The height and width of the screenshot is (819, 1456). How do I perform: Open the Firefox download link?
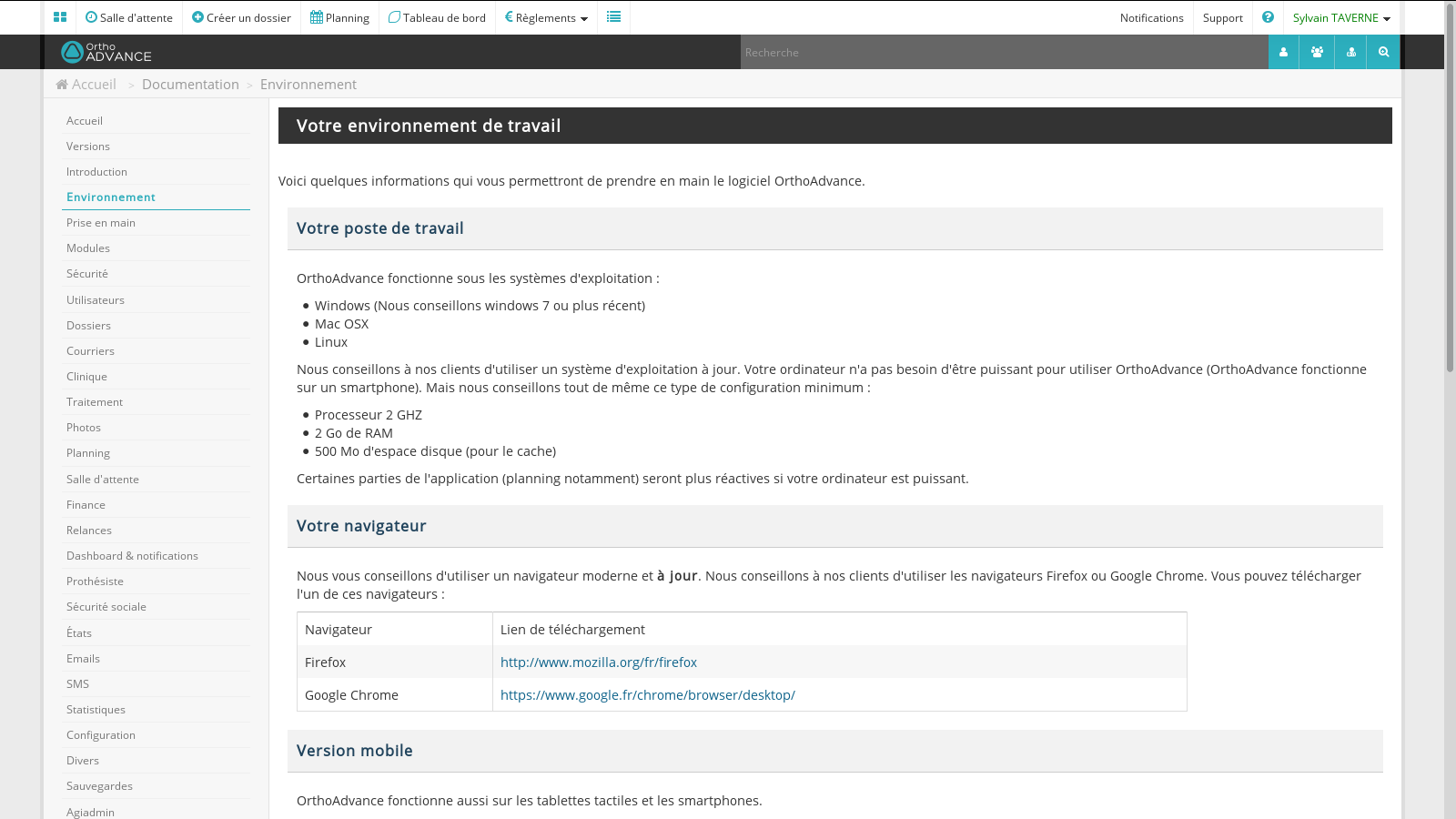599,662
